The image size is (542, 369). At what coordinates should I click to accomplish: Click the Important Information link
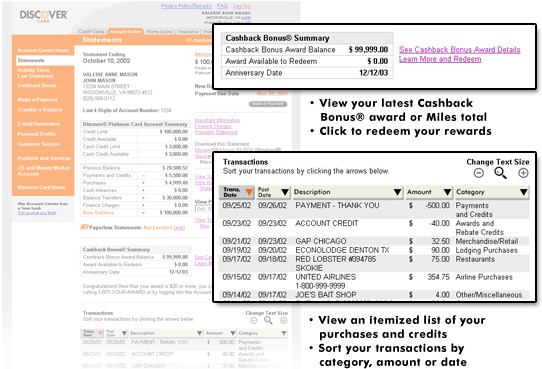tap(217, 120)
